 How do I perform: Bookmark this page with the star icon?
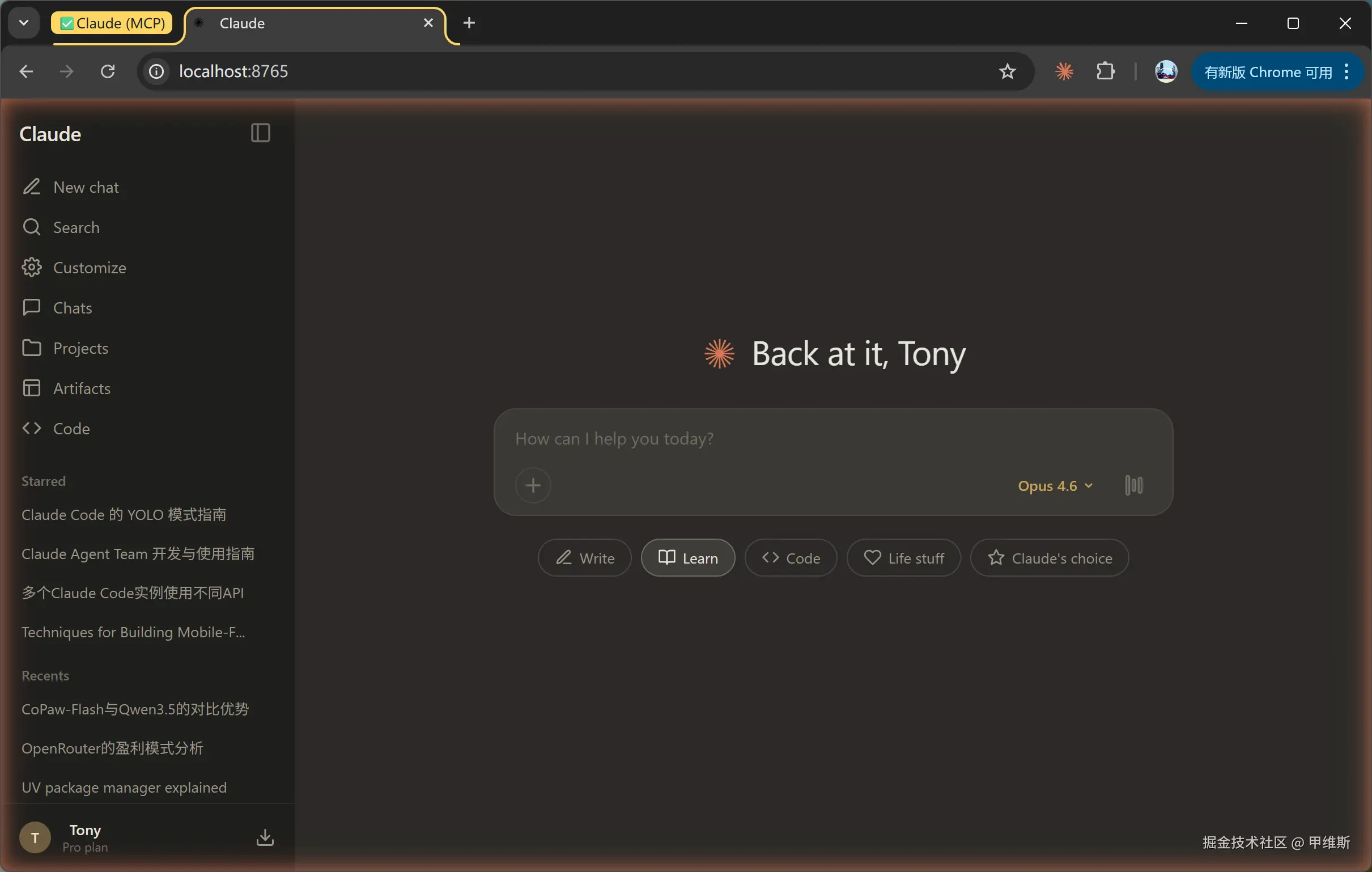[1007, 71]
